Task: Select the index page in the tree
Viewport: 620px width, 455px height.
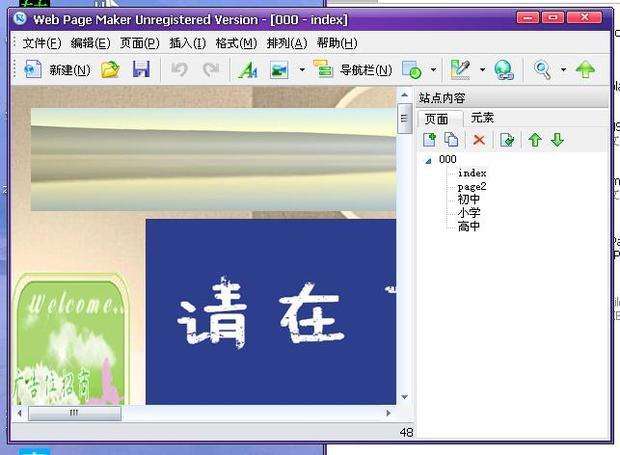Action: [x=472, y=173]
